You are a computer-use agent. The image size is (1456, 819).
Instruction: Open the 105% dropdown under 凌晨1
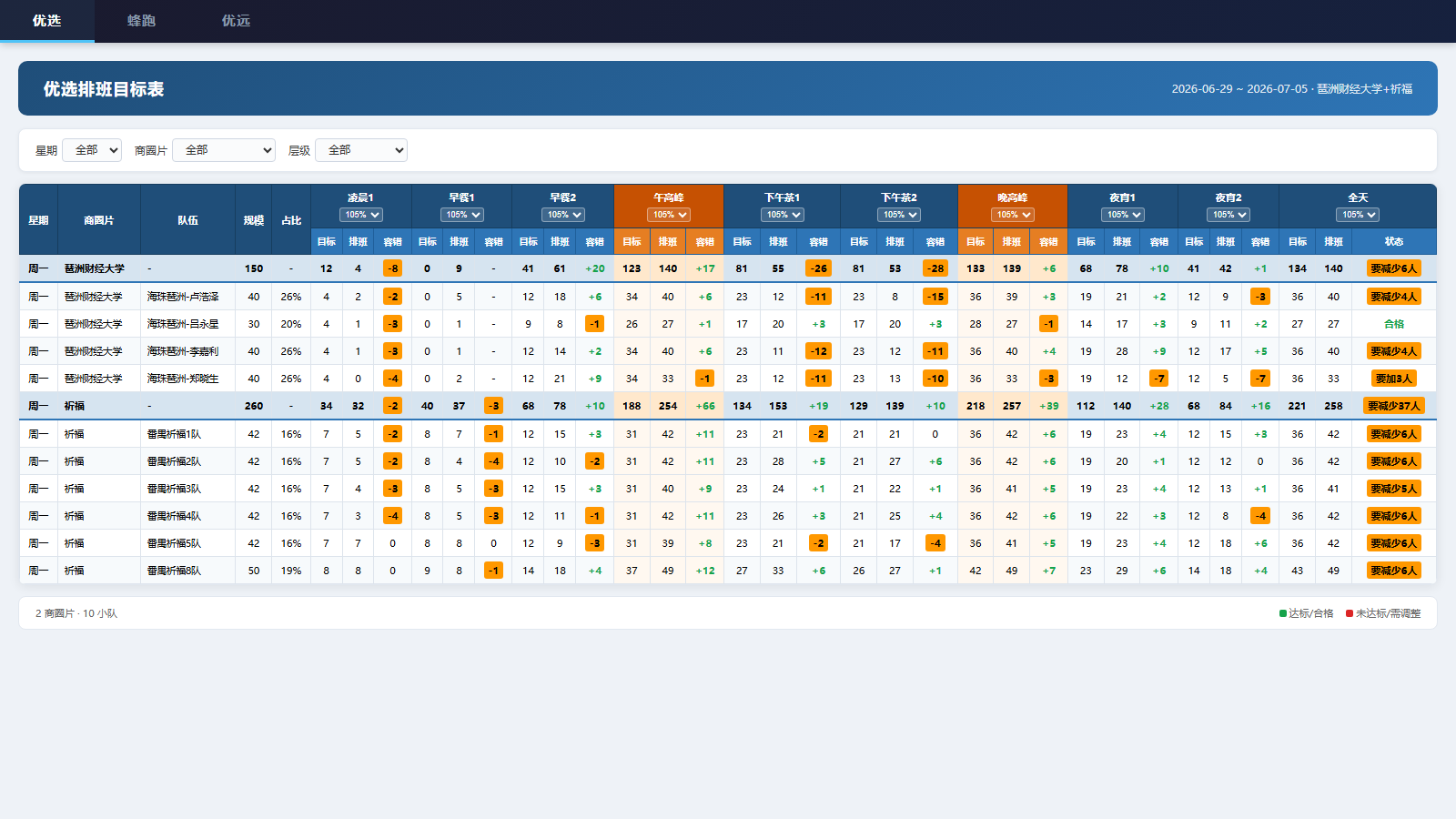[361, 215]
